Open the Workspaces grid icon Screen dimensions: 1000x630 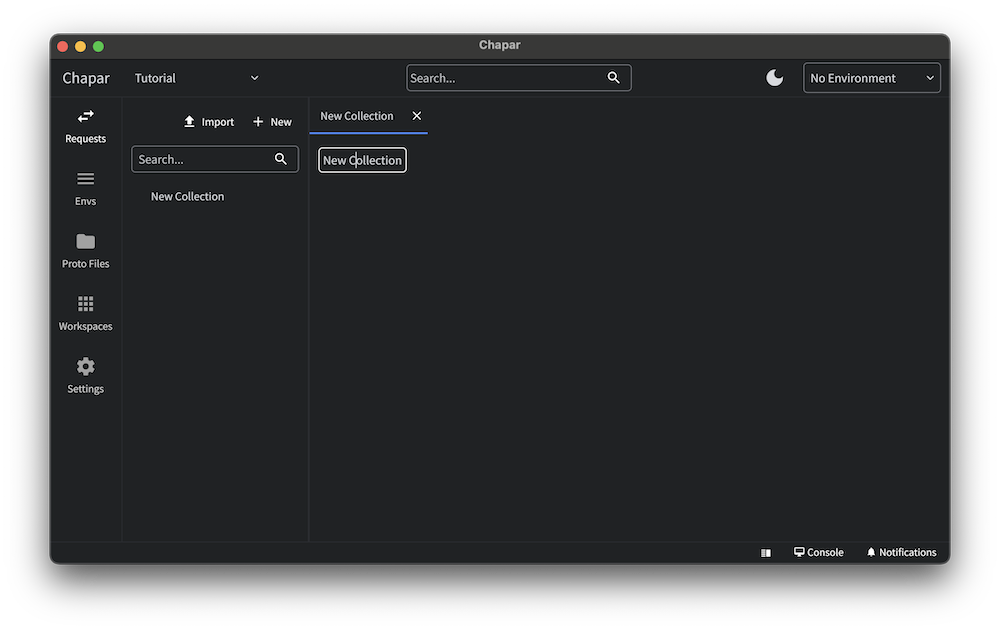(86, 304)
